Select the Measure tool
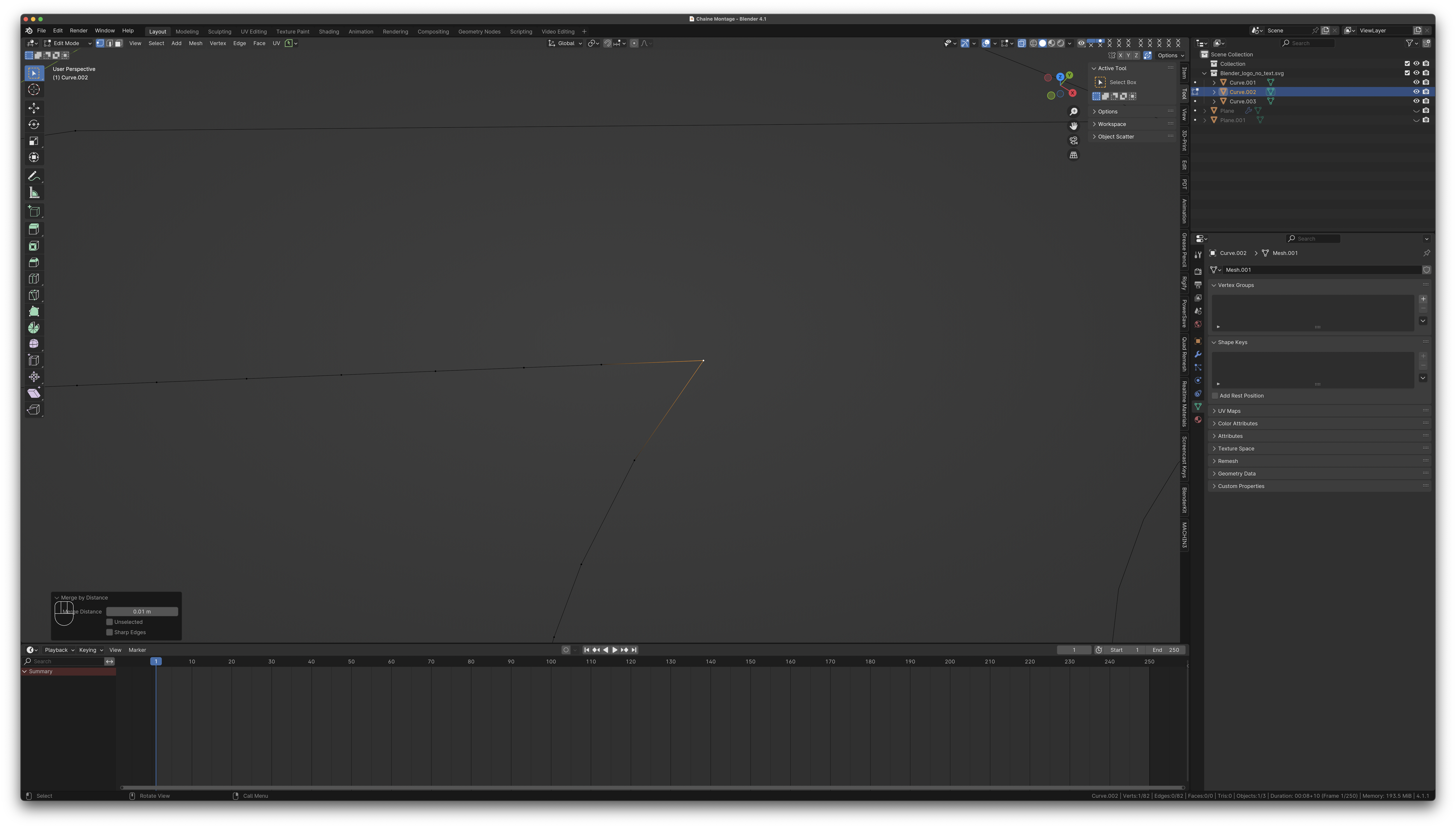This screenshot has width=1456, height=828. (34, 193)
